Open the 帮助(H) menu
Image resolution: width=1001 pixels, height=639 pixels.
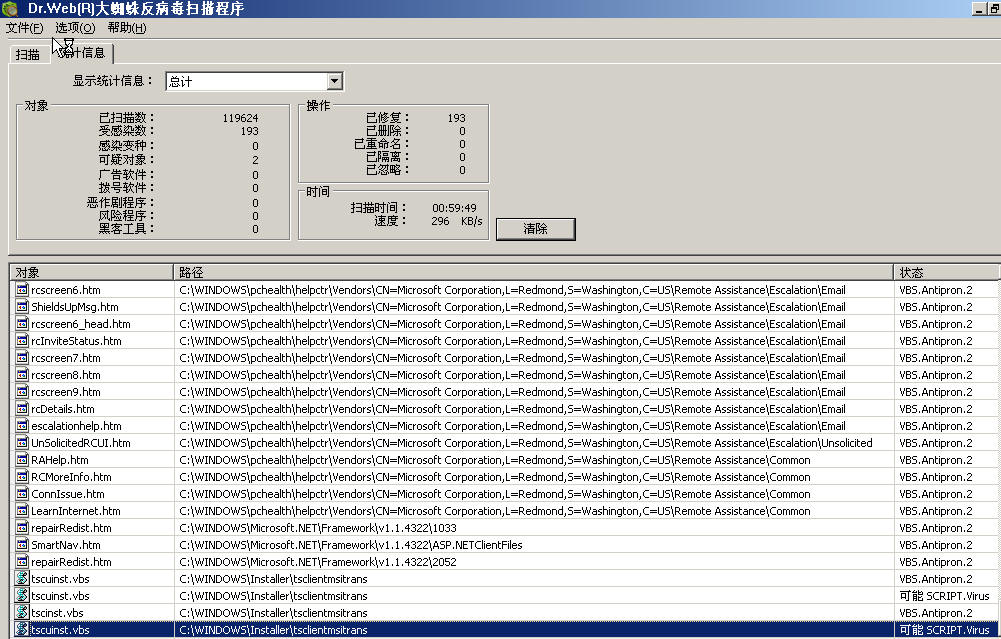coord(127,28)
